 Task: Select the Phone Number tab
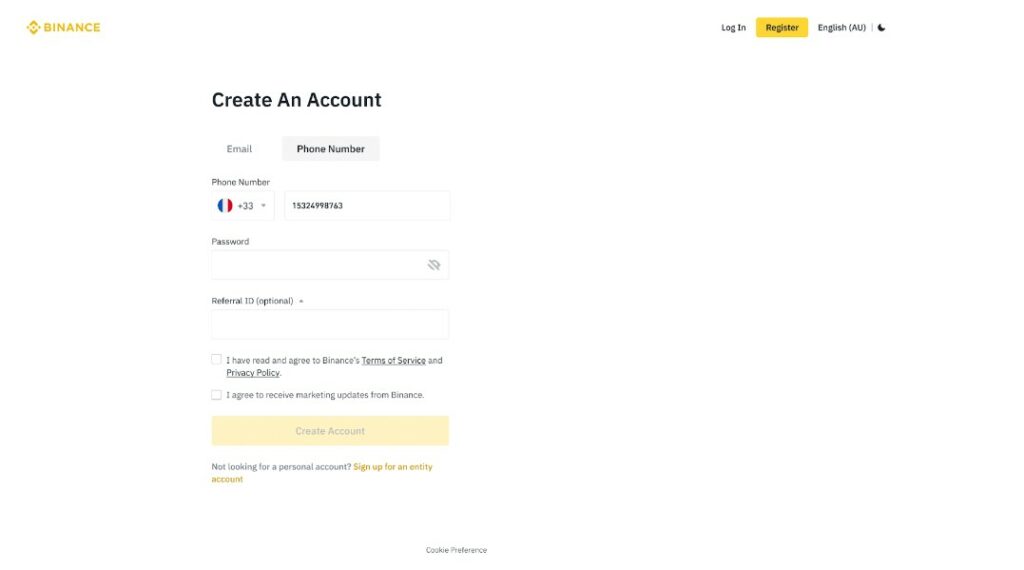point(330,149)
